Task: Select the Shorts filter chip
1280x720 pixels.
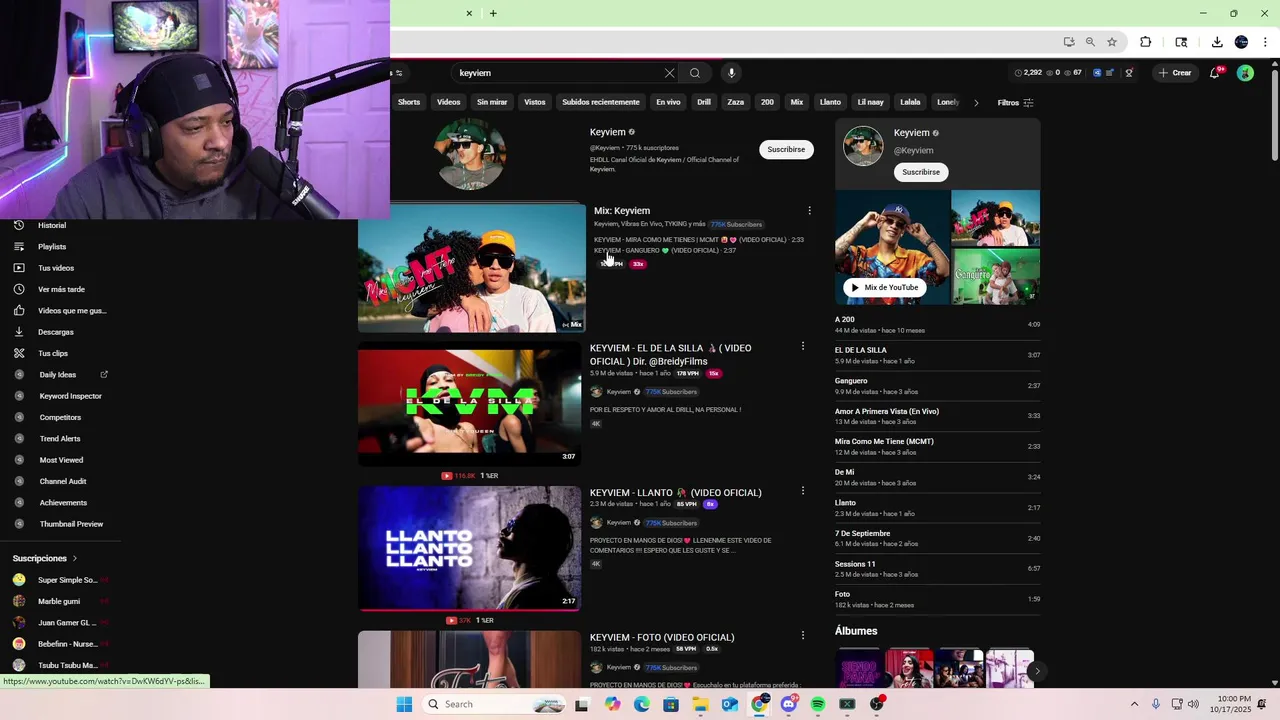Action: [409, 102]
